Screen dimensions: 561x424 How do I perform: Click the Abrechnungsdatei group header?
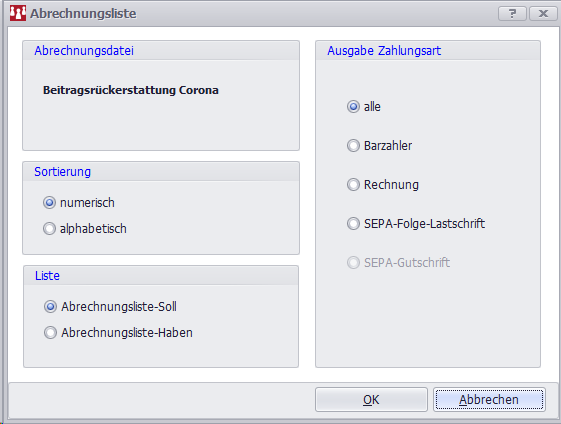[x=84, y=51]
